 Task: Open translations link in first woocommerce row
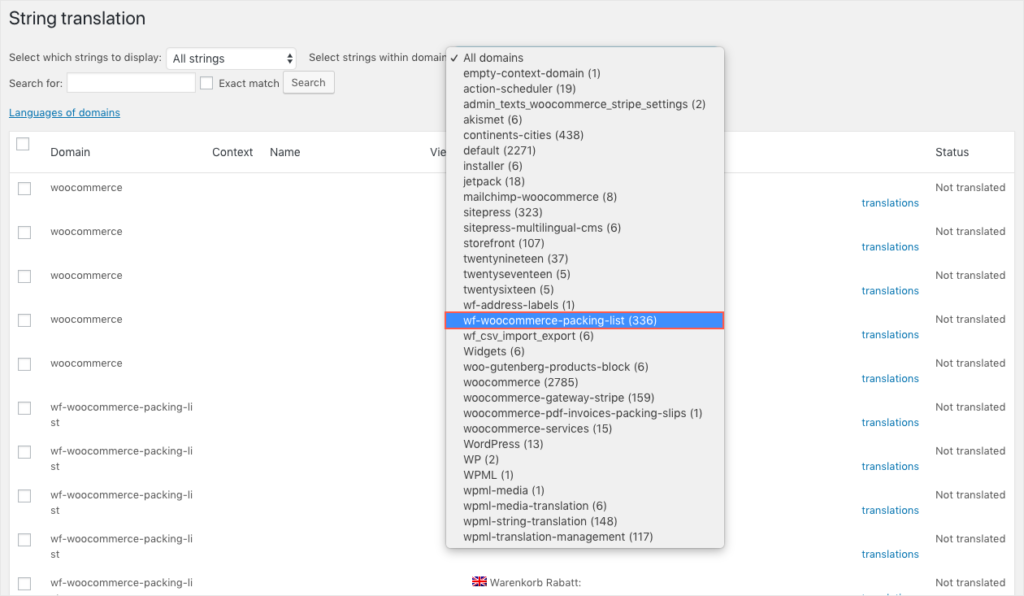pyautogui.click(x=889, y=203)
